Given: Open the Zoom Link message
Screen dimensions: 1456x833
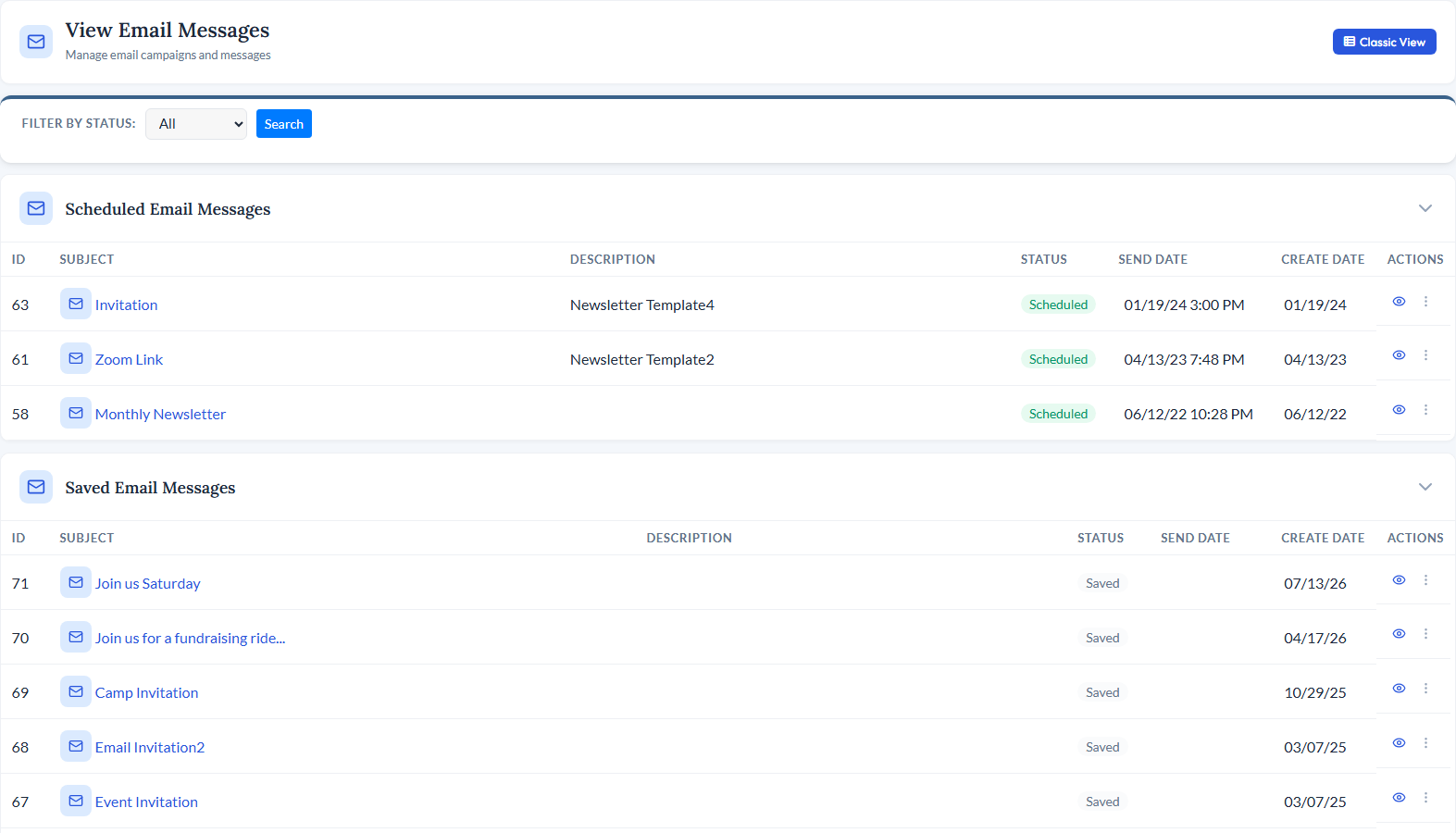Looking at the screenshot, I should click(x=129, y=359).
